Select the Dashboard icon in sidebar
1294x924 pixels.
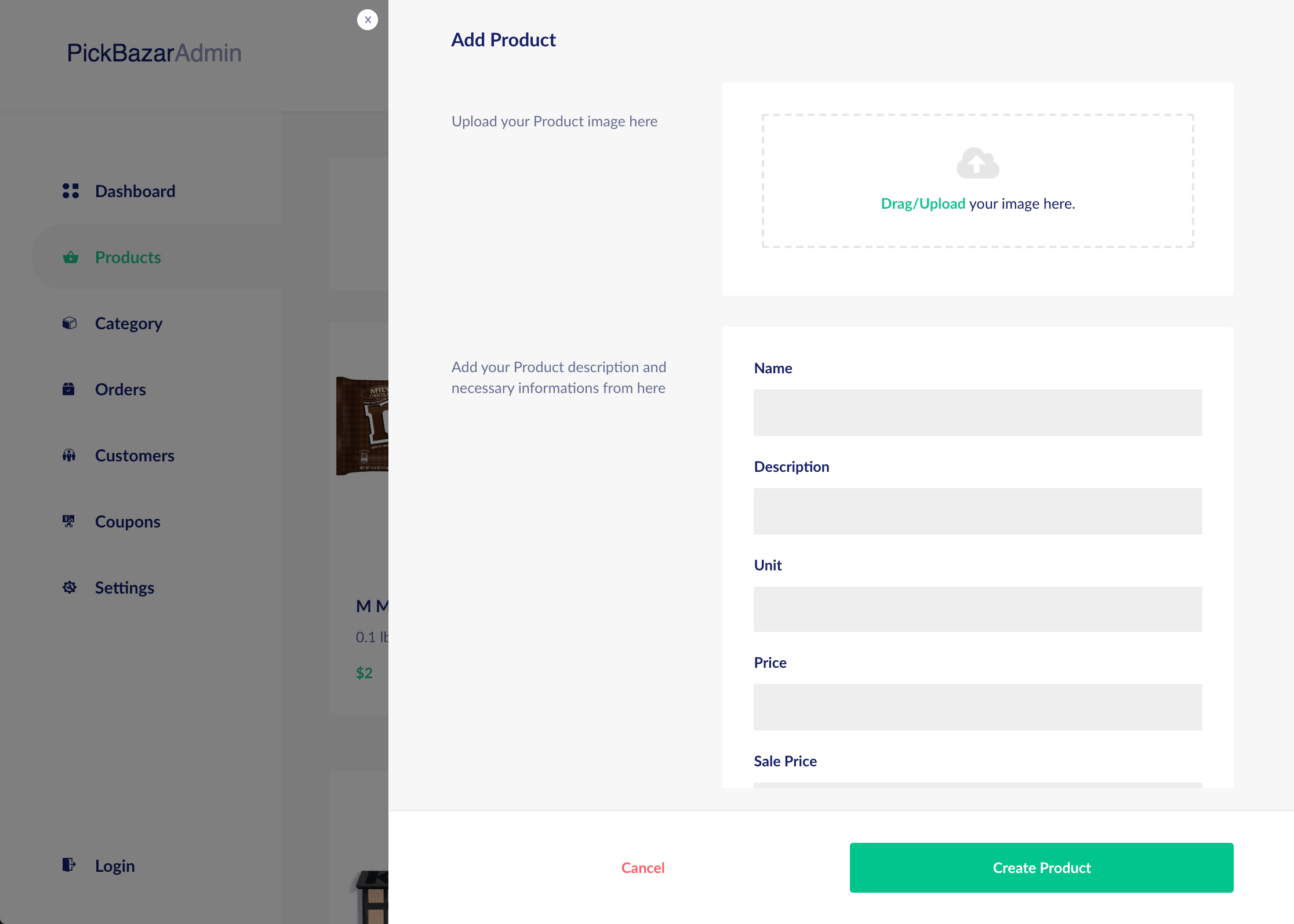(70, 191)
